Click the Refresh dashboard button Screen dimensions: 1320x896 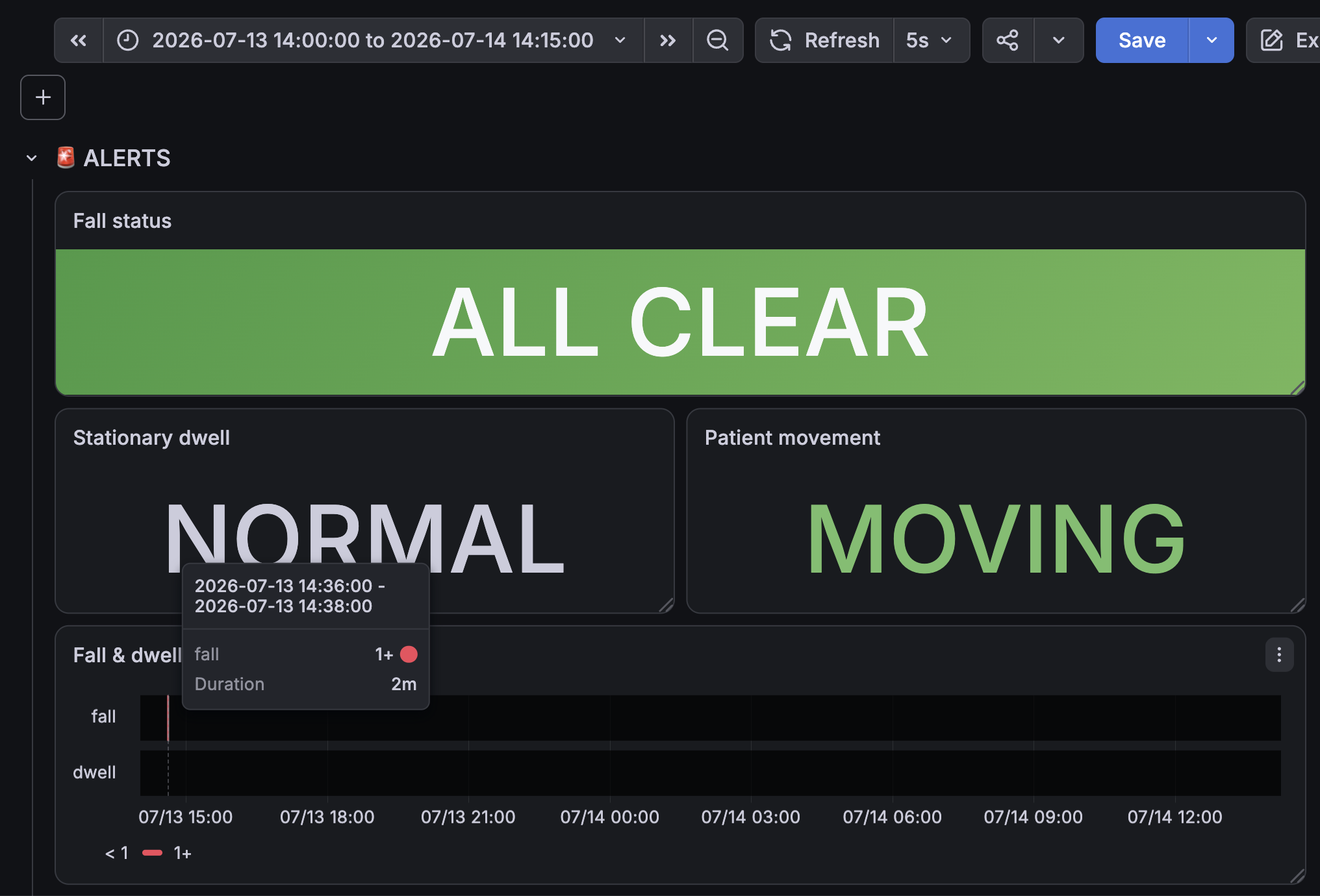click(824, 40)
